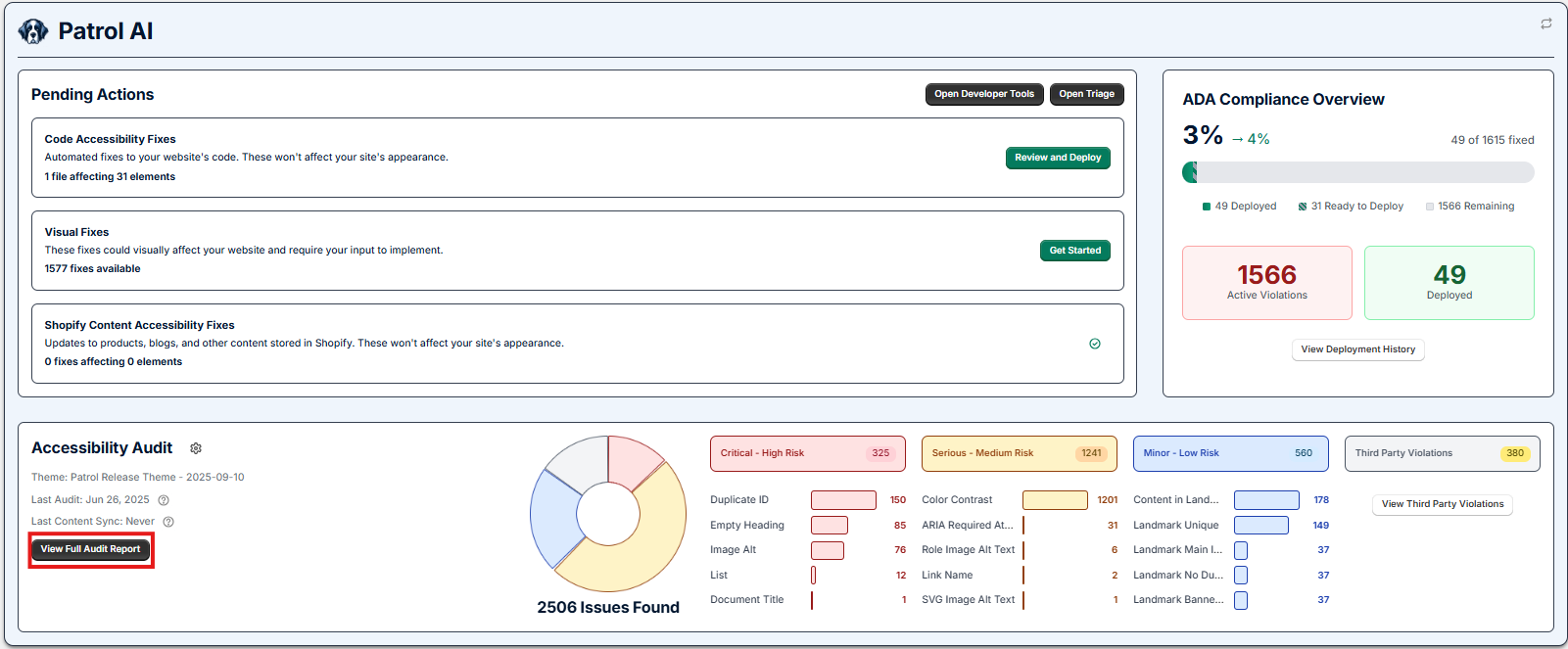Click Landmark Unique blue bar

[x=1261, y=526]
